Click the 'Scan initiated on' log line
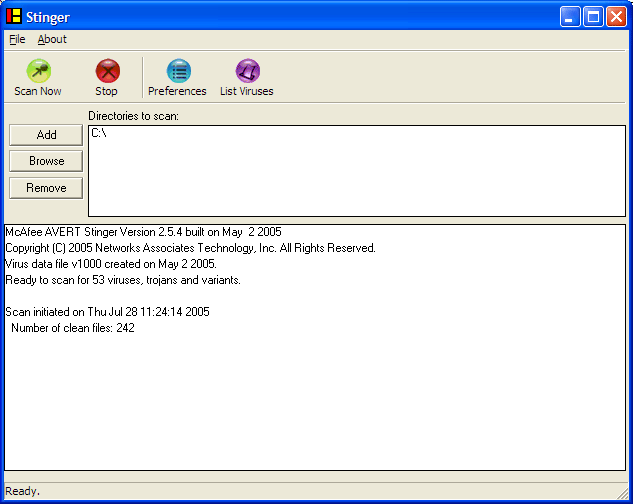The height and width of the screenshot is (504, 633). 107,312
